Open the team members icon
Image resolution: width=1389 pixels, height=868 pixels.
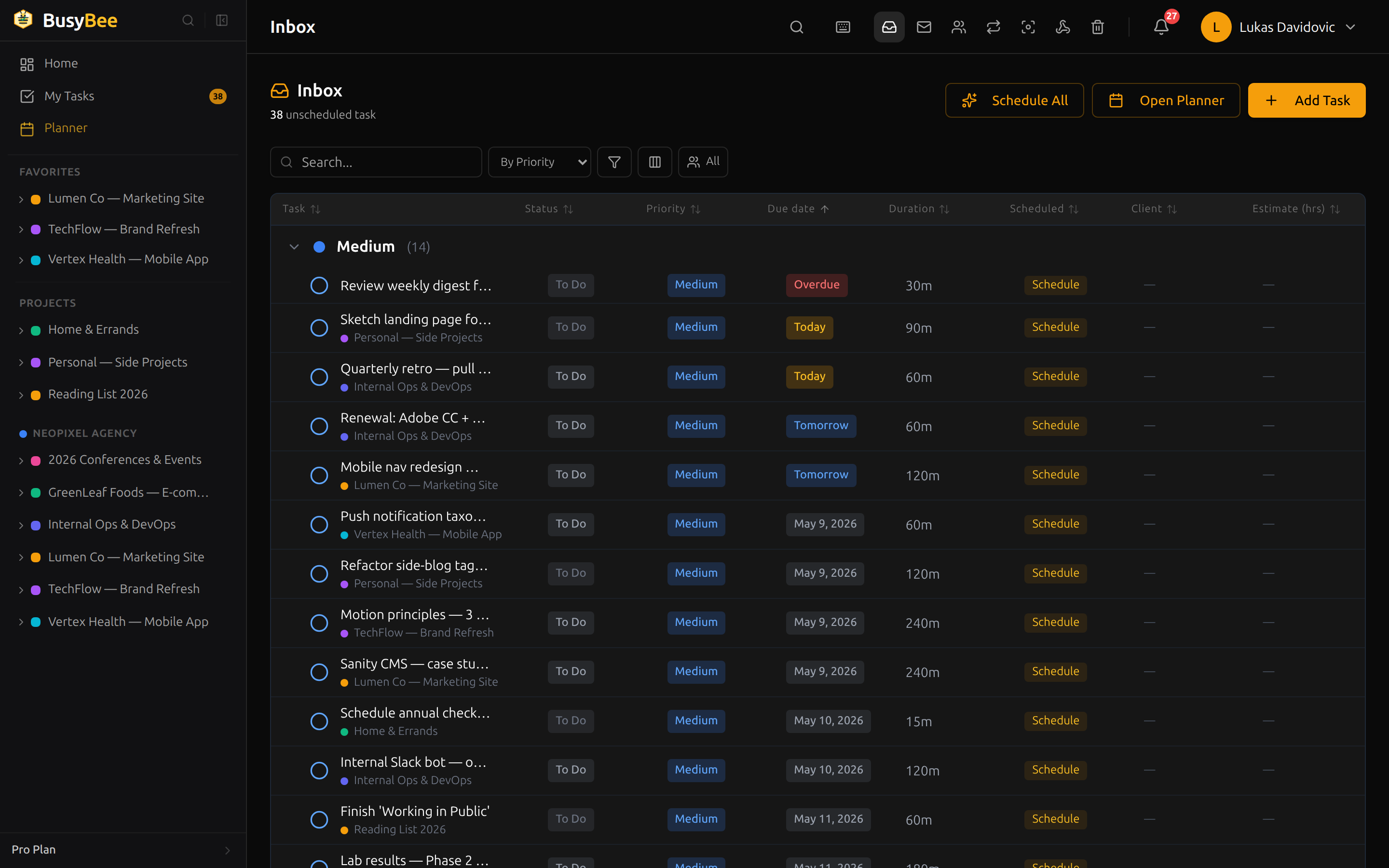[x=958, y=27]
